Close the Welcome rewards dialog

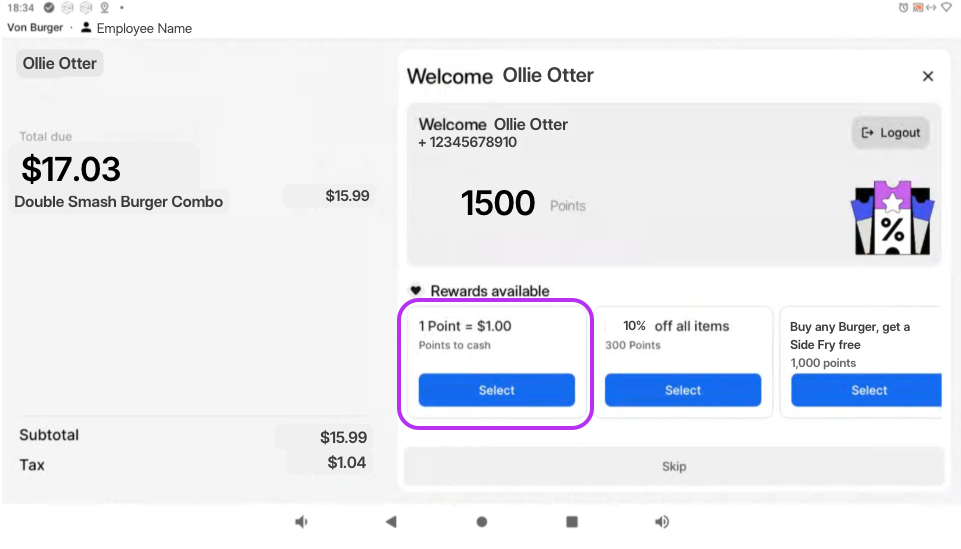[927, 76]
